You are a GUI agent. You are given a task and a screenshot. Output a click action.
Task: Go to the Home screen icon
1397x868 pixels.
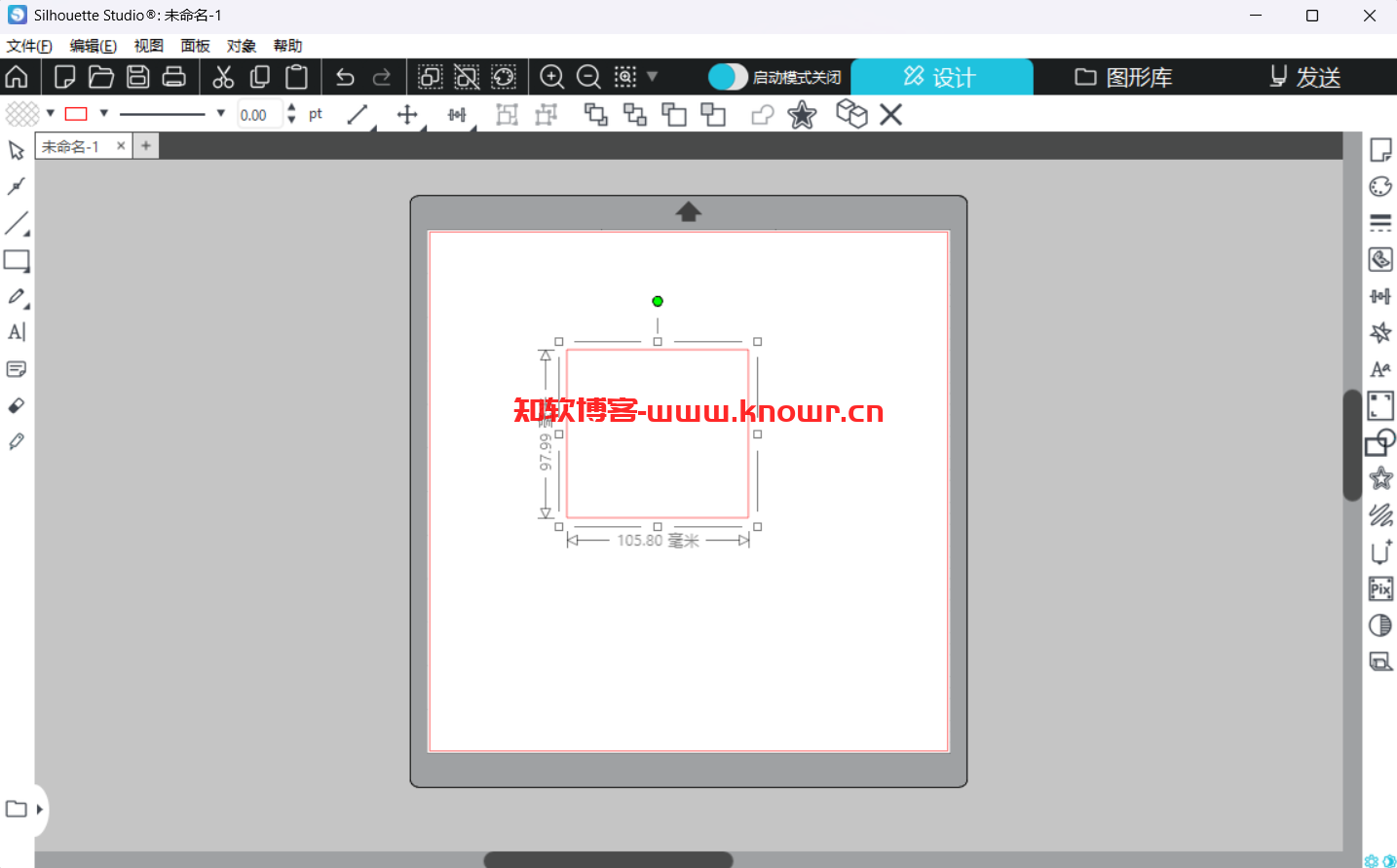[17, 77]
